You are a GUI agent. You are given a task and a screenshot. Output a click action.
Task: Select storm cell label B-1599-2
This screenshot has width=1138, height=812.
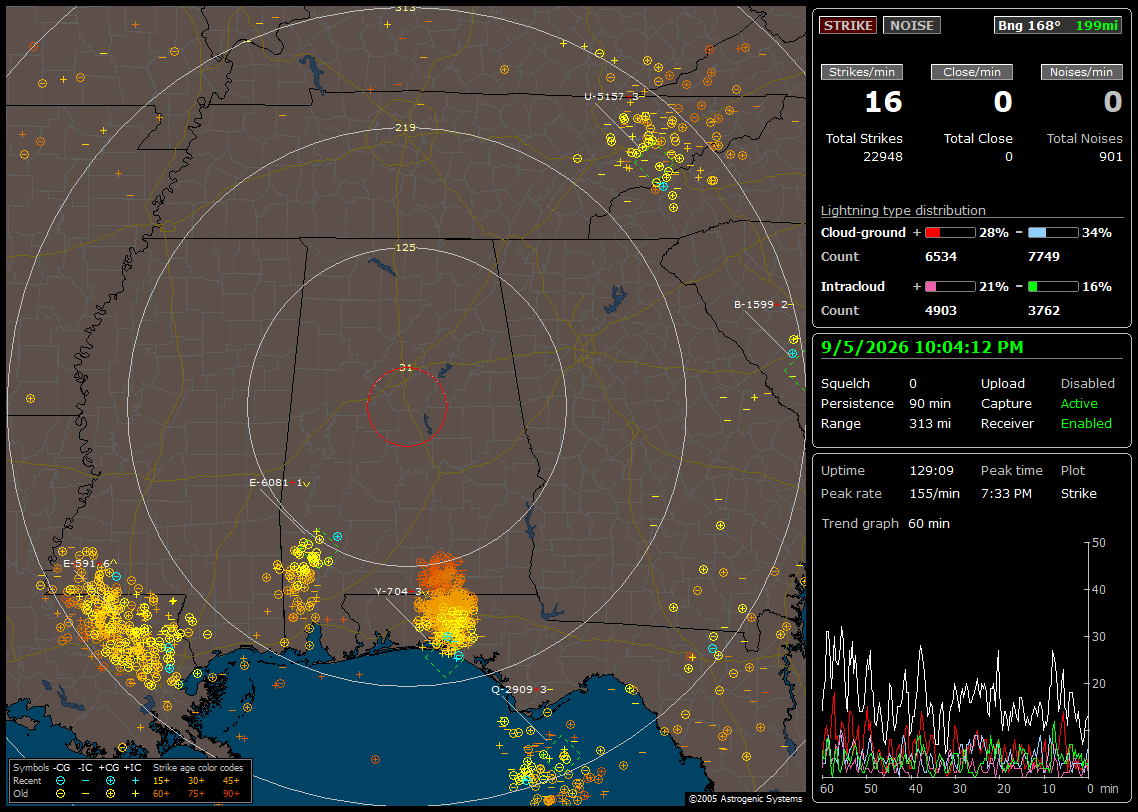point(761,305)
